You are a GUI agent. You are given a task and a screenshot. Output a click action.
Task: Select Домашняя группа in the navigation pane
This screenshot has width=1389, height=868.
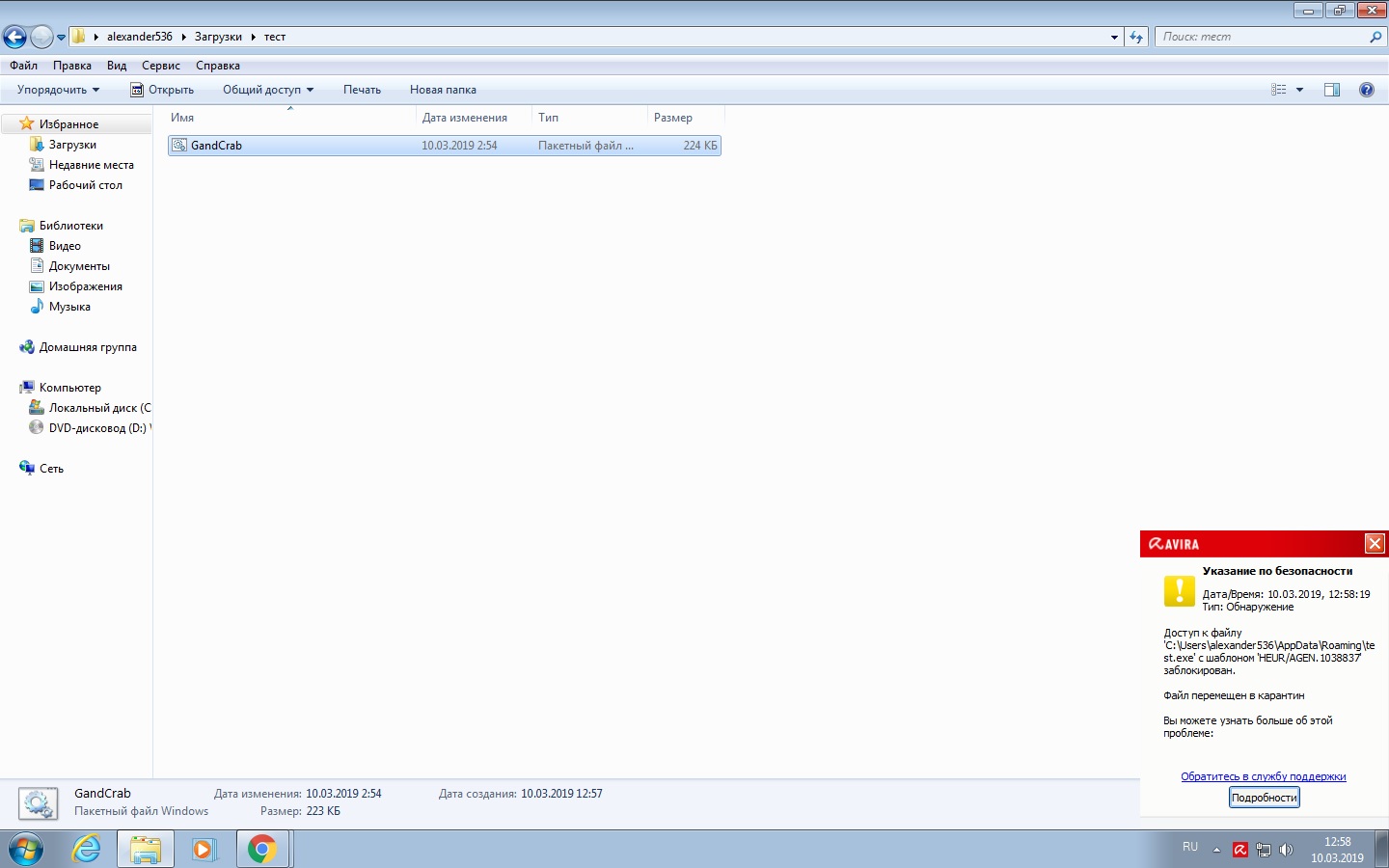point(88,347)
